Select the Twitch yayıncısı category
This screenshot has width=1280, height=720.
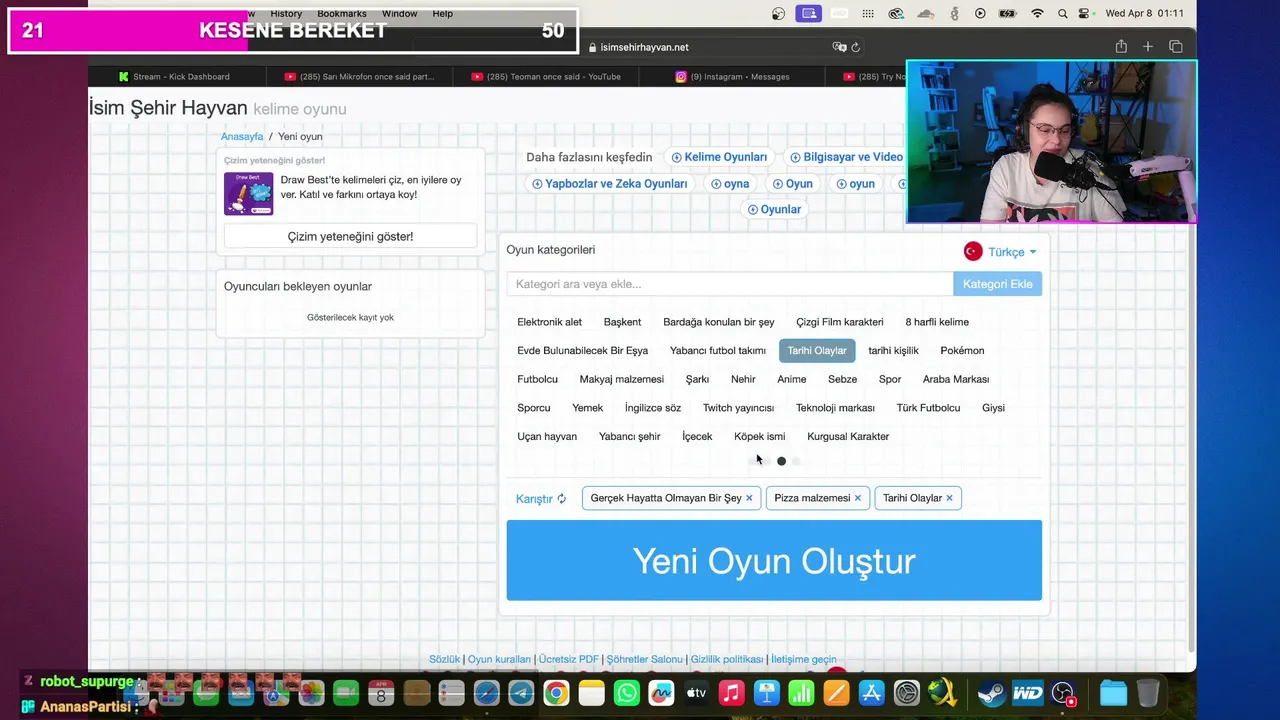738,408
